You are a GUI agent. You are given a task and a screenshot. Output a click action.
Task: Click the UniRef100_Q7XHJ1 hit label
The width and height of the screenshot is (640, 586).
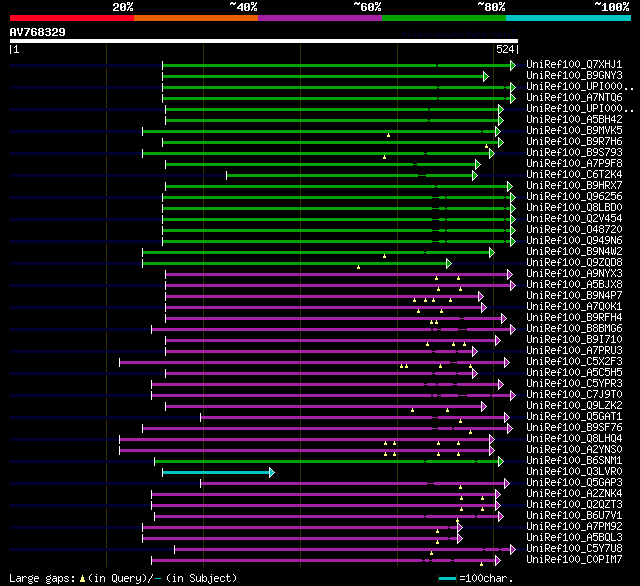pos(574,64)
